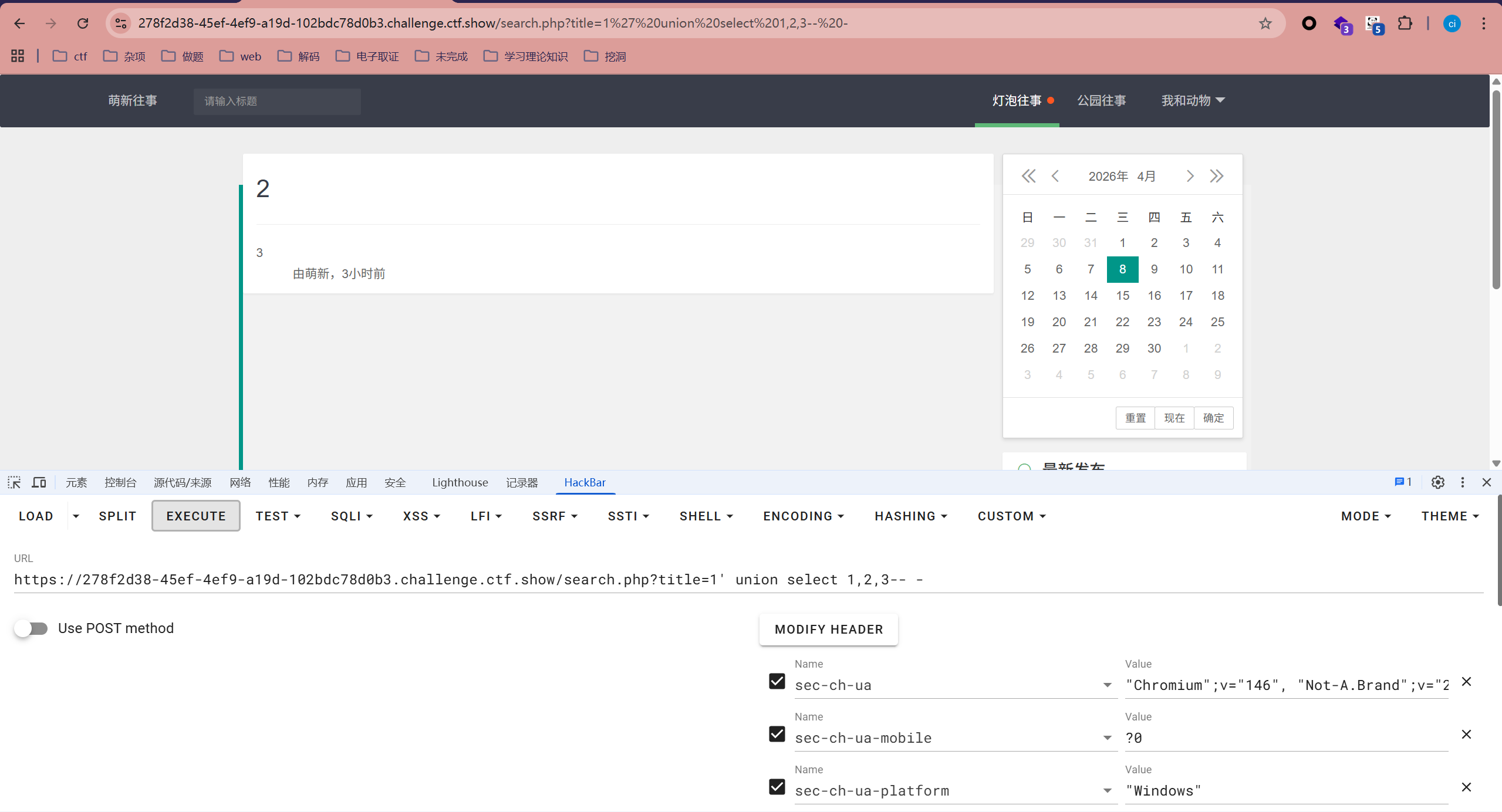Open the Chrome extensions puzzle icon
1502x812 pixels.
click(x=1405, y=23)
